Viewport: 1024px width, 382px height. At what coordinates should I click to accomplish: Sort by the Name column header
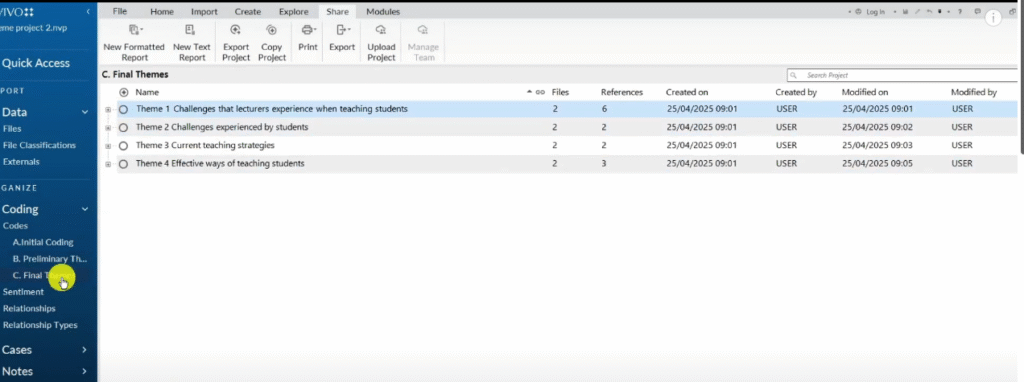pos(147,93)
